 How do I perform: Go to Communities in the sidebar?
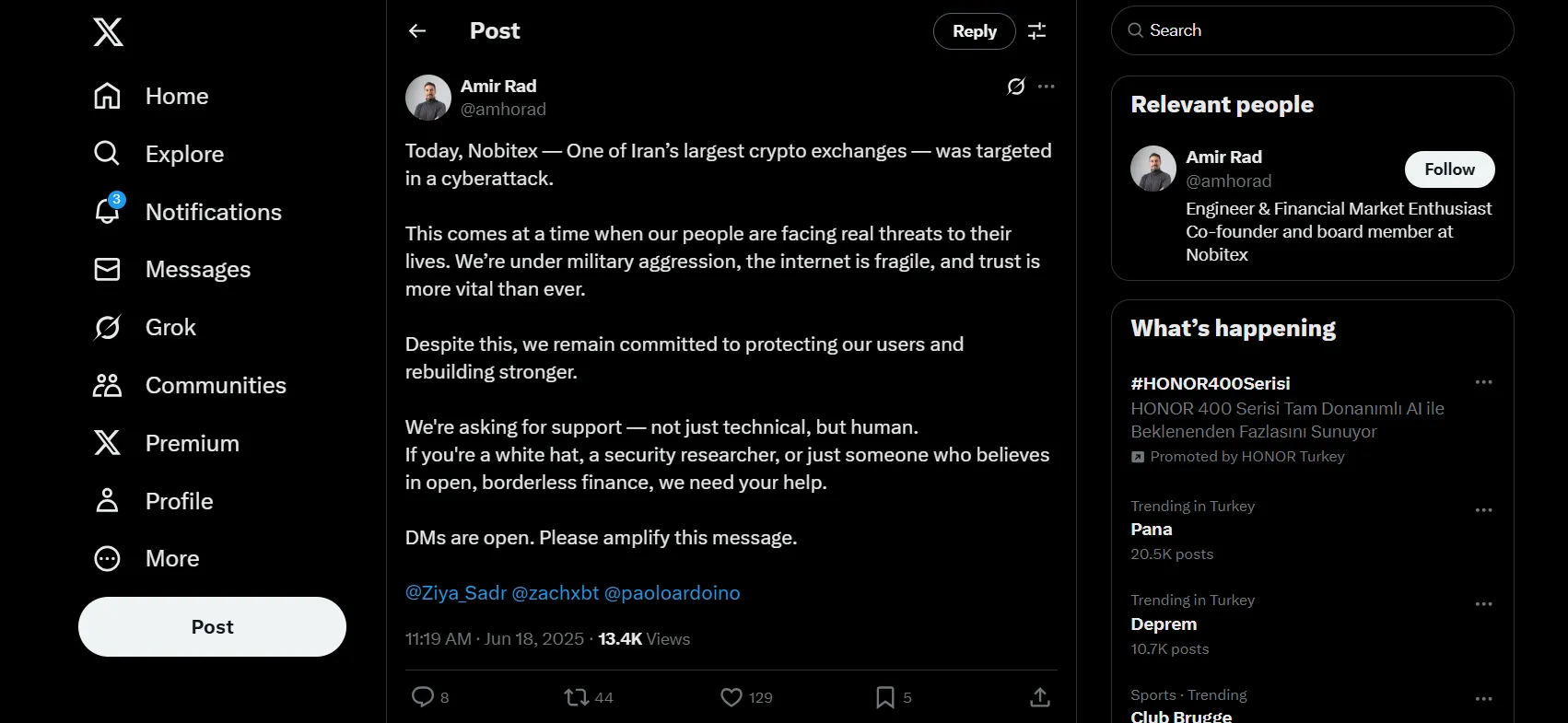[216, 385]
